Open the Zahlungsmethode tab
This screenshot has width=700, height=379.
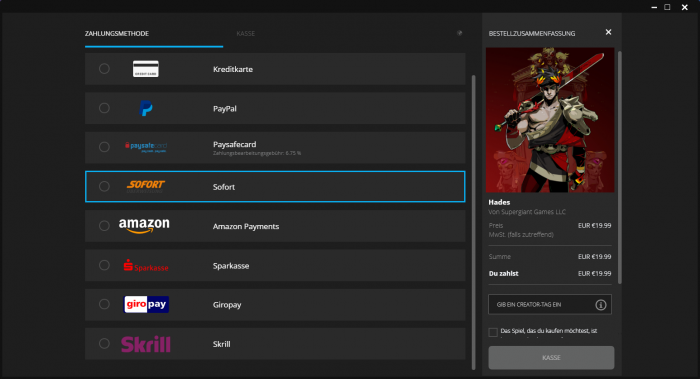coord(117,33)
